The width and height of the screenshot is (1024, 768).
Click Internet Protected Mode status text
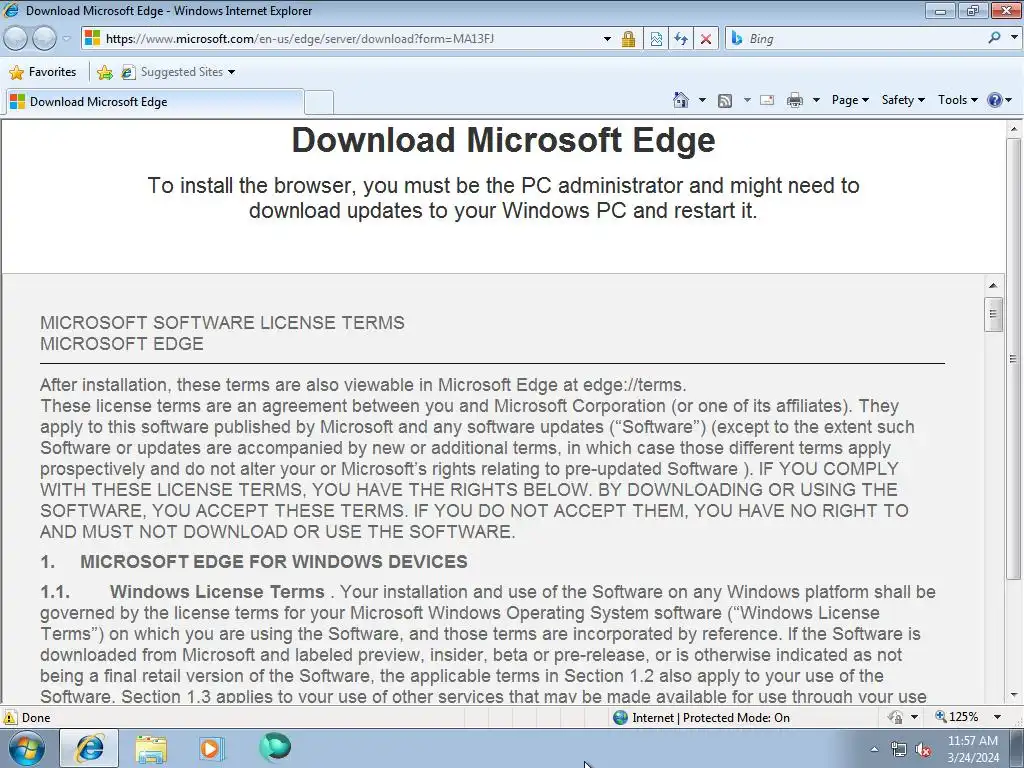pyautogui.click(x=711, y=718)
